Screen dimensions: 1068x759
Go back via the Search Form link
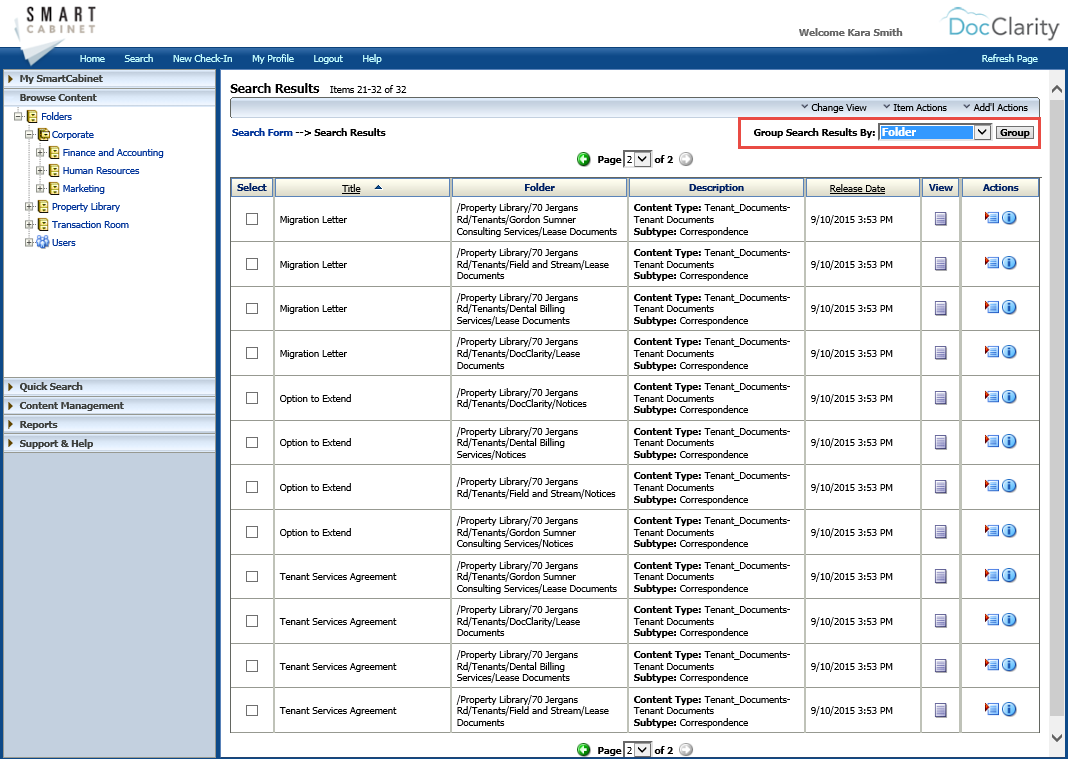(262, 132)
